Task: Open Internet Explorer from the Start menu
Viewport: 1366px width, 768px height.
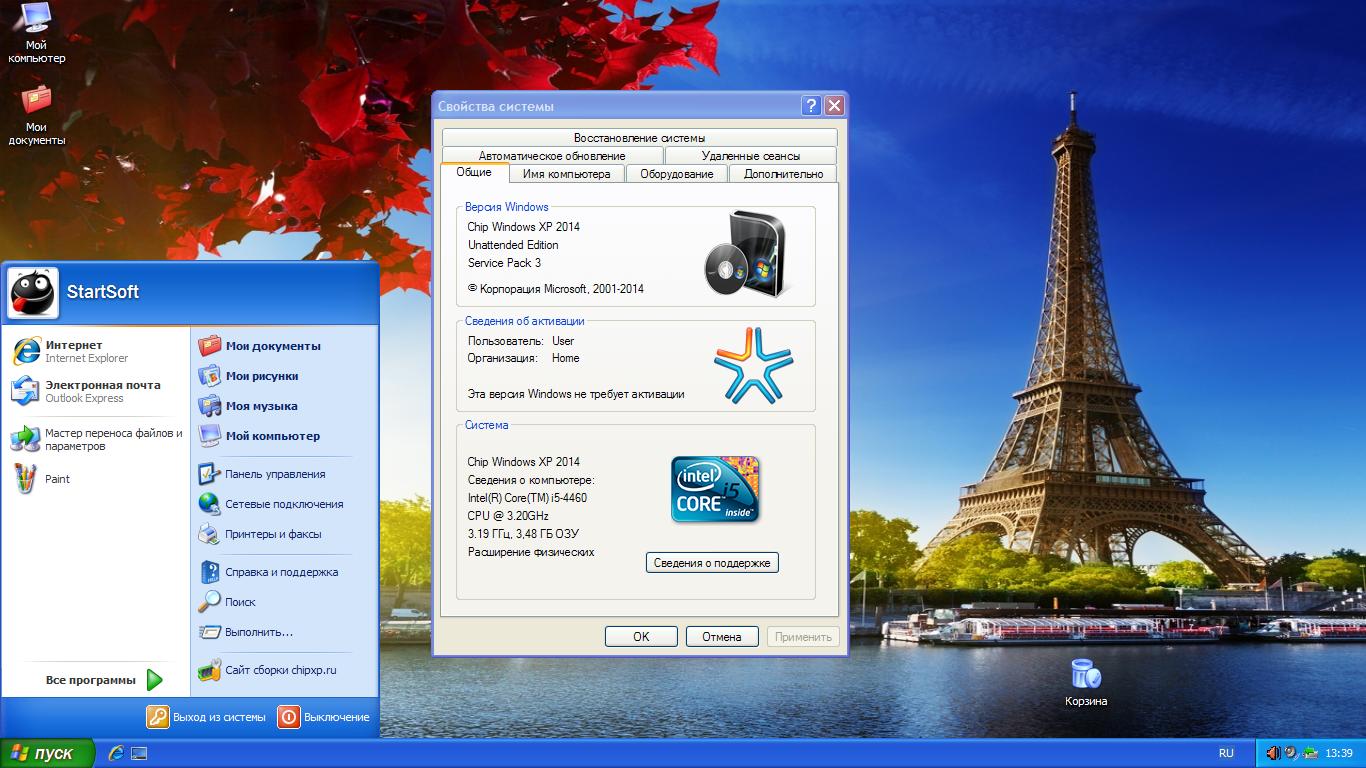Action: click(x=95, y=351)
